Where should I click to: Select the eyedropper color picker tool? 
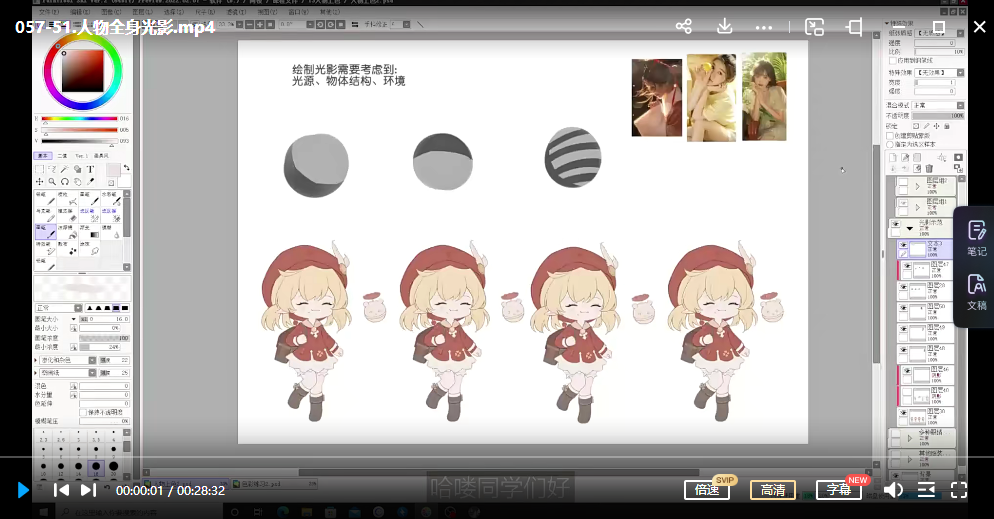90,181
